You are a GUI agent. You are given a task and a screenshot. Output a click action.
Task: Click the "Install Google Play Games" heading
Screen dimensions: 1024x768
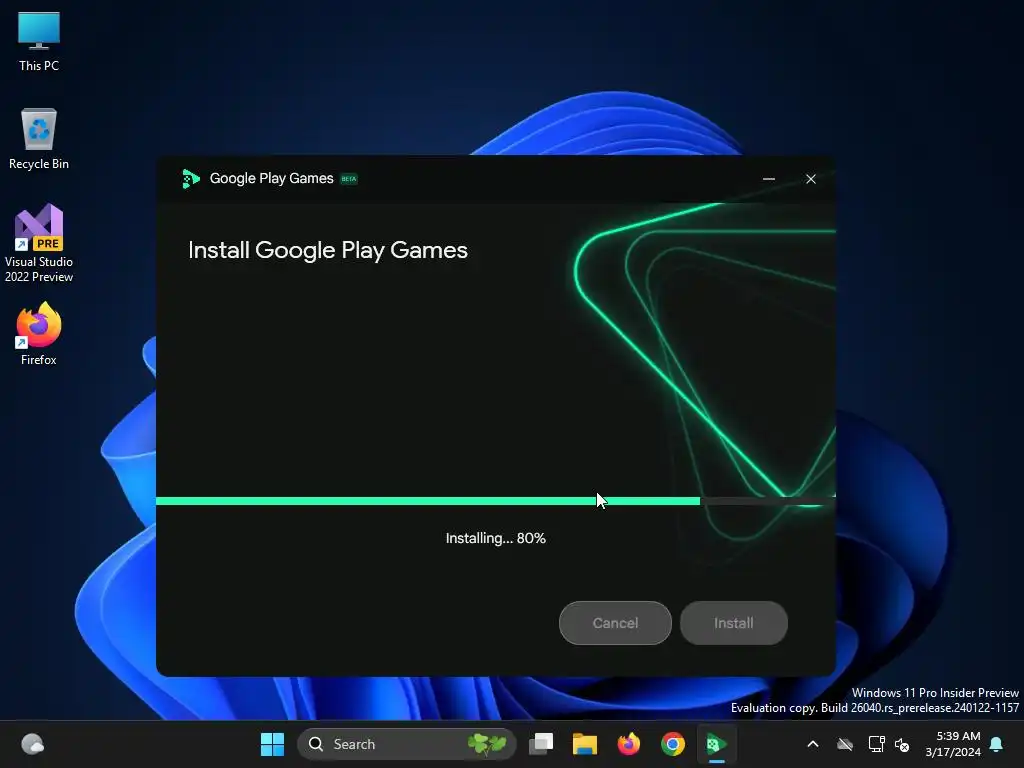click(x=328, y=250)
